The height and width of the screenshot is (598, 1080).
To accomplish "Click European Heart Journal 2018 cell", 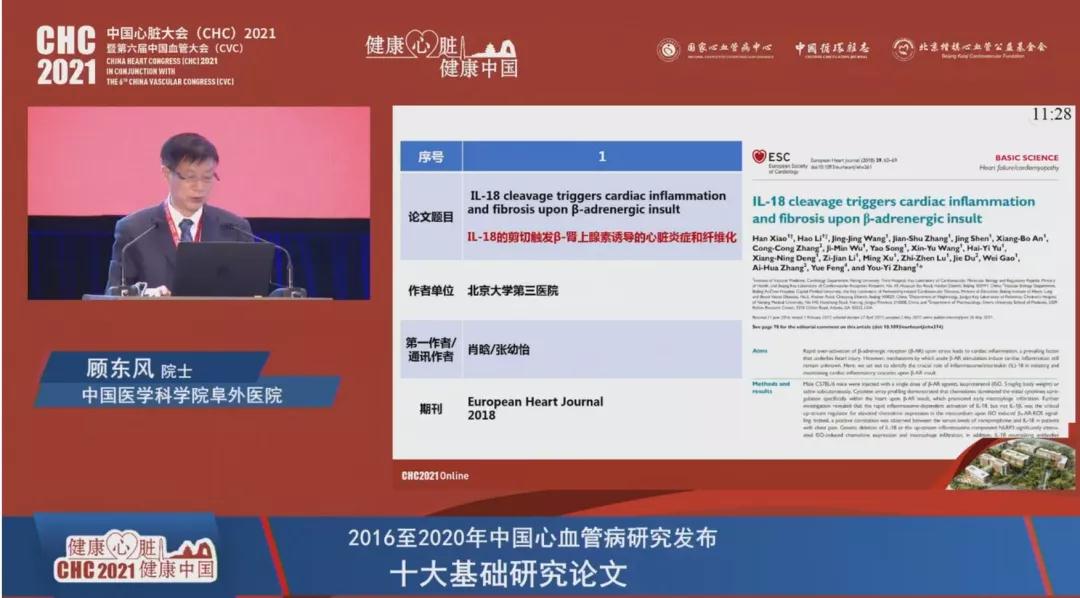I will tap(536, 408).
